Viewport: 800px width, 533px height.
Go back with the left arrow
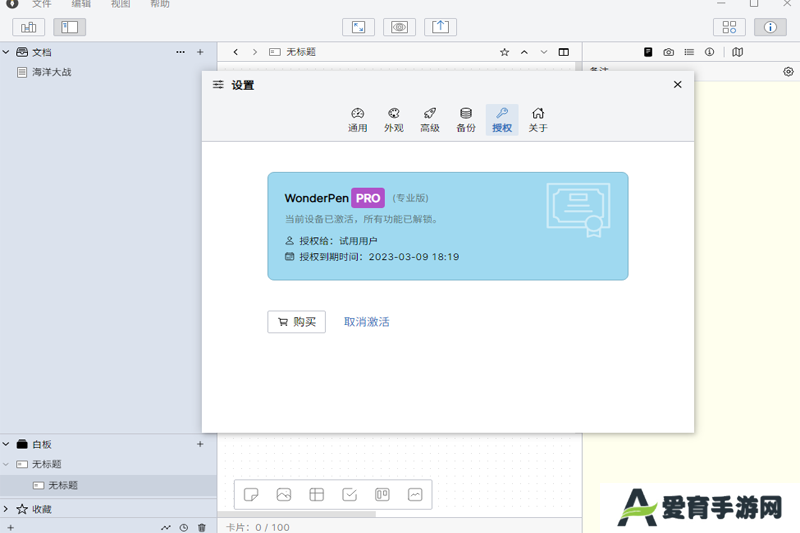click(235, 52)
